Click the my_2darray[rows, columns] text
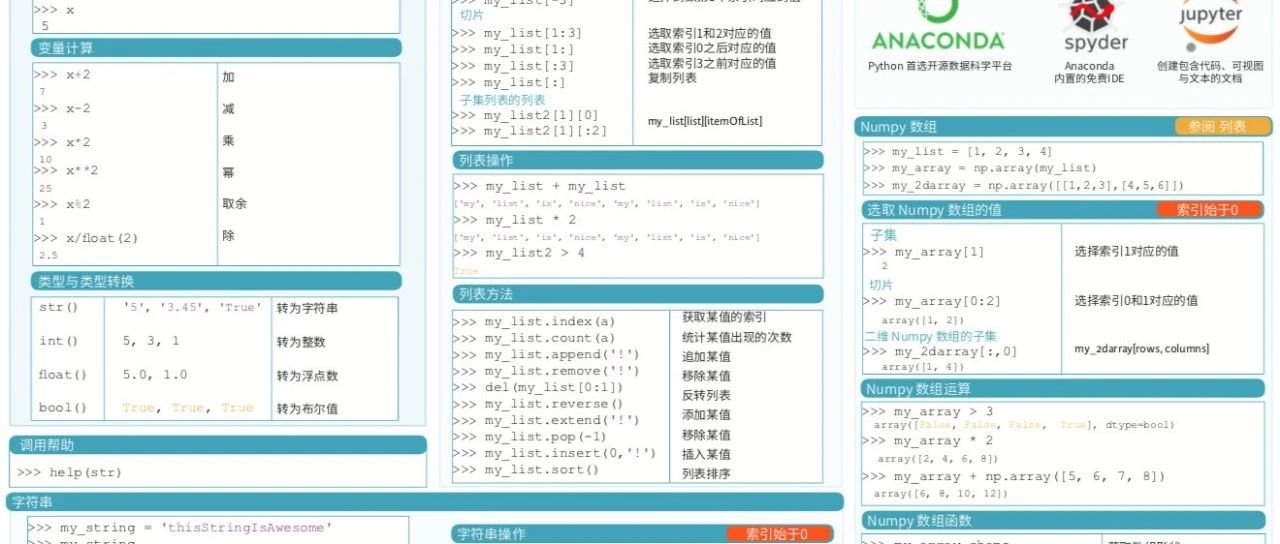 pyautogui.click(x=1141, y=349)
